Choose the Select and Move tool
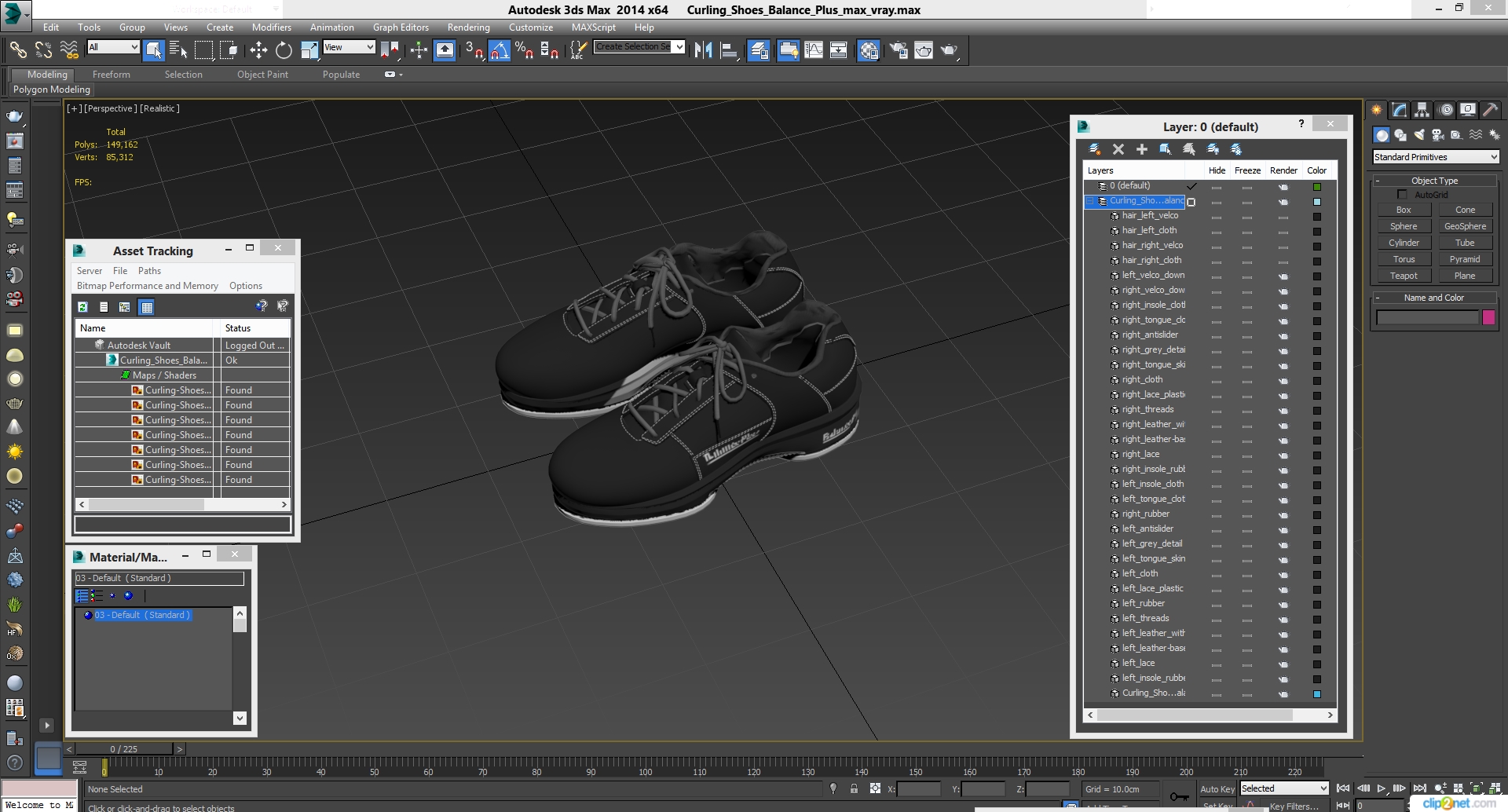Image resolution: width=1508 pixels, height=812 pixels. tap(258, 50)
